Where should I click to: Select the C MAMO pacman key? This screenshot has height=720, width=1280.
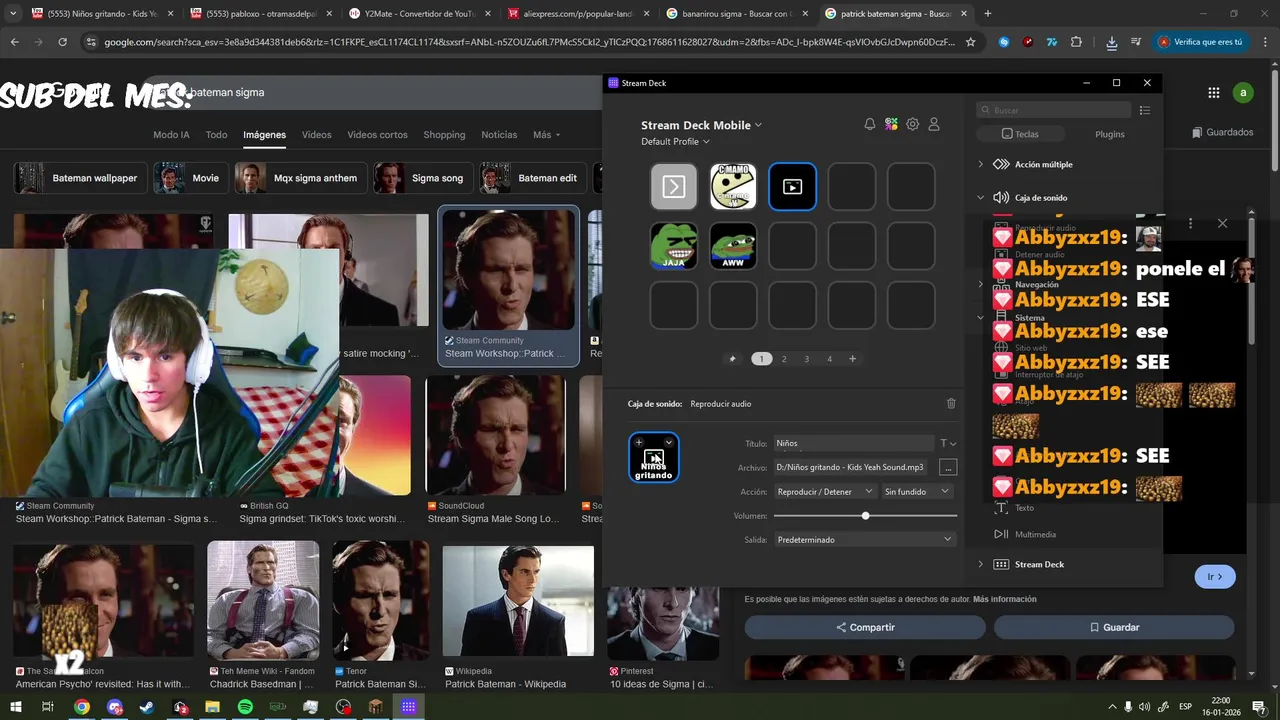point(733,187)
